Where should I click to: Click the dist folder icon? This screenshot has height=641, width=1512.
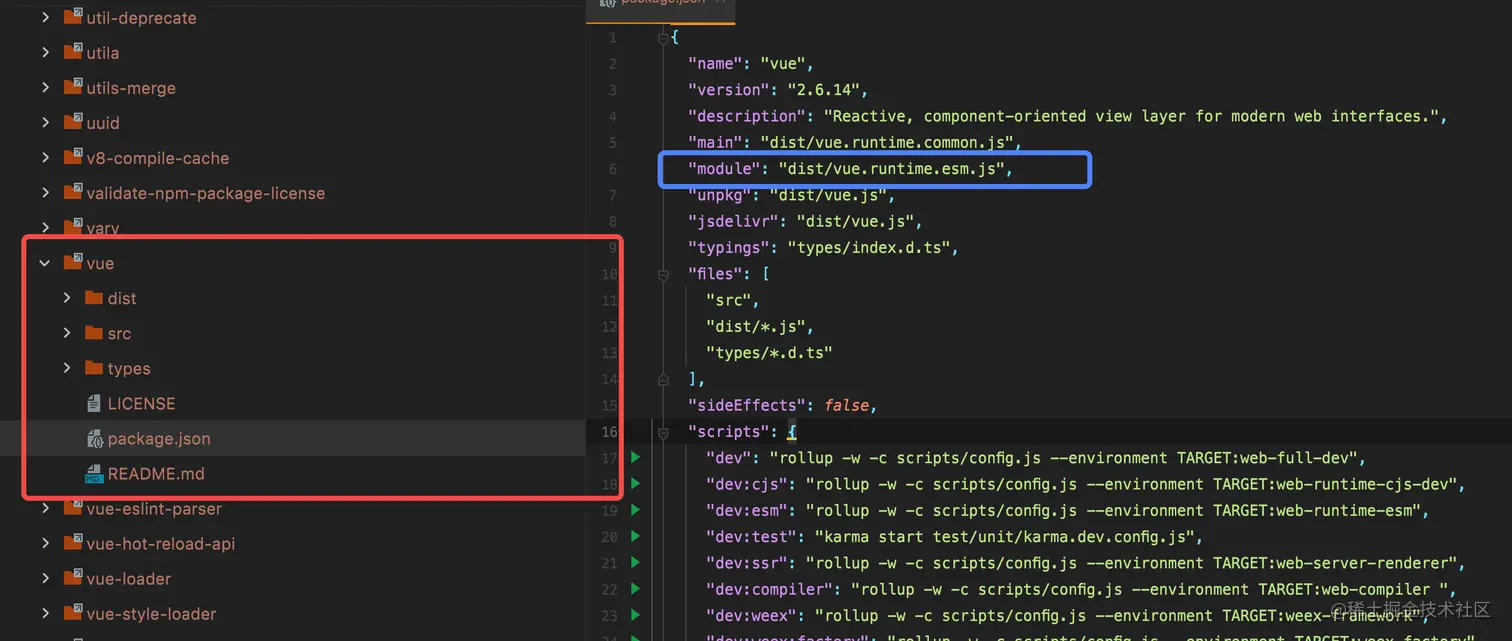point(94,298)
